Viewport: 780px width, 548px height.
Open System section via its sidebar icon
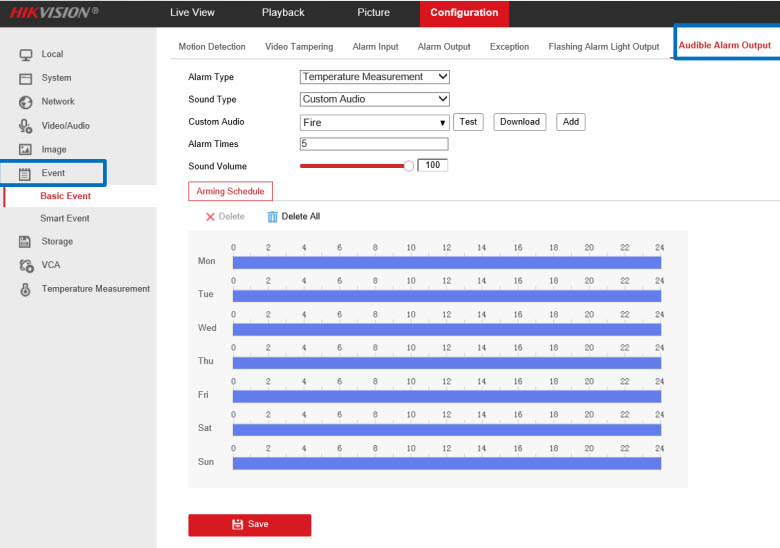pos(26,78)
